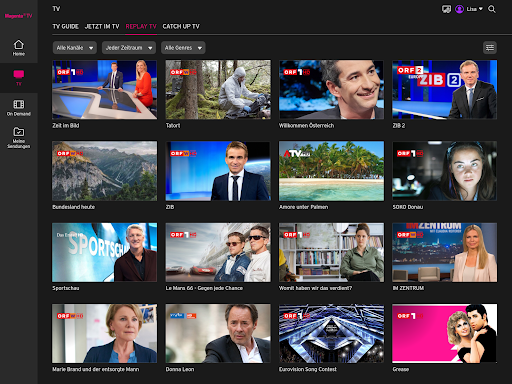Expand the Alle Kanäle dropdown
512x384 pixels.
coord(75,48)
